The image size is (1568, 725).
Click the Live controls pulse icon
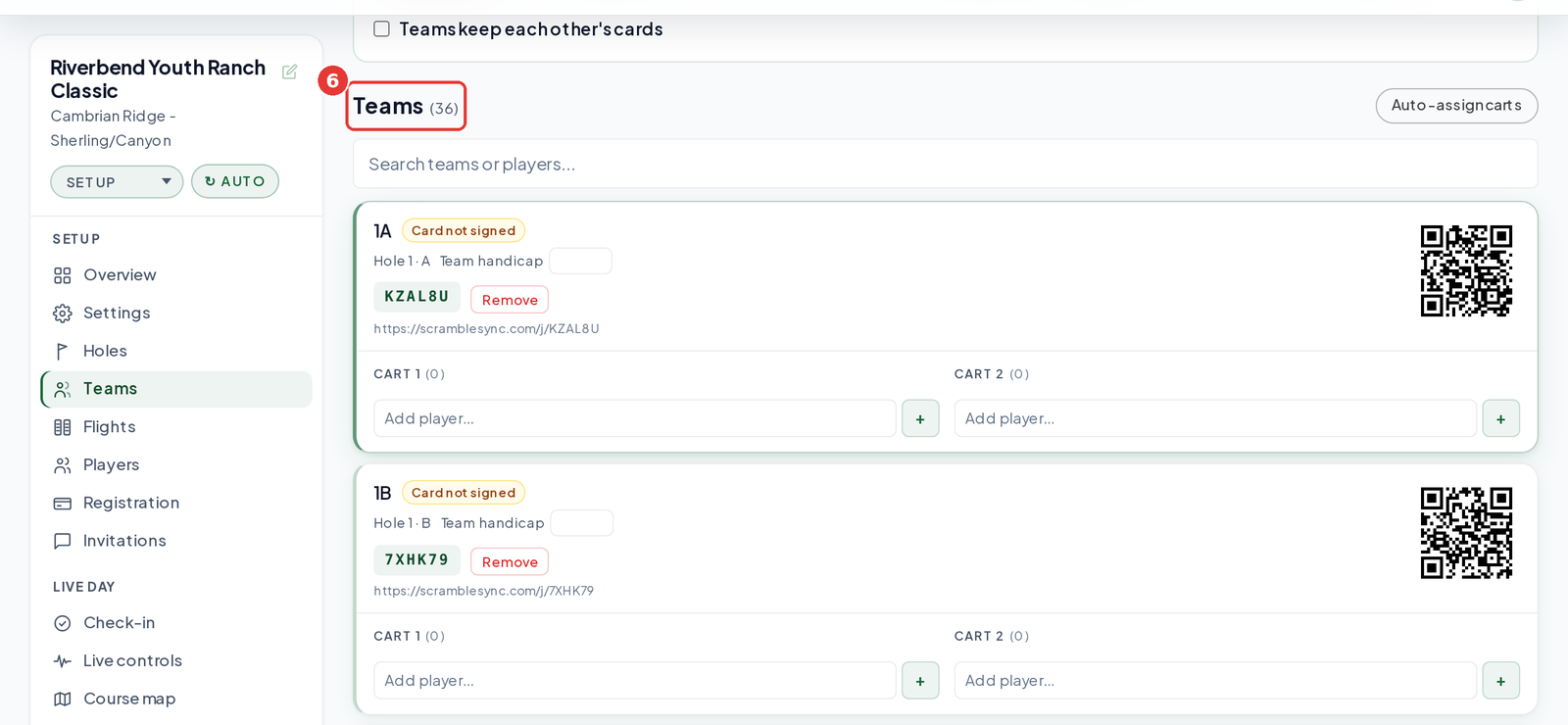tap(63, 661)
